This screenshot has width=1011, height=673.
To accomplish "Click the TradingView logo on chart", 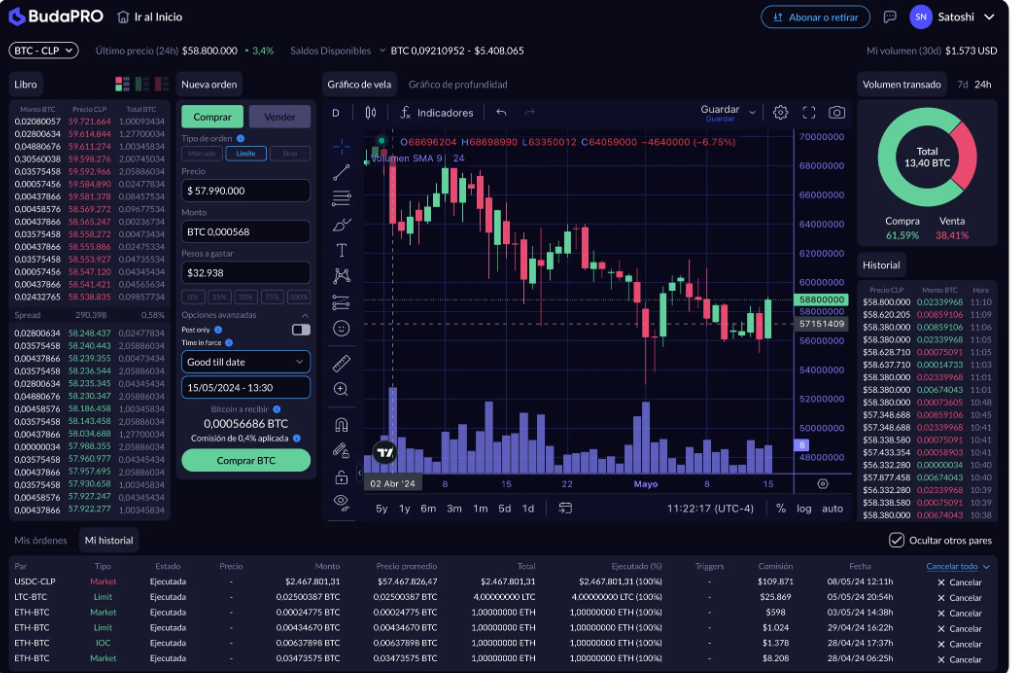I will tap(385, 453).
